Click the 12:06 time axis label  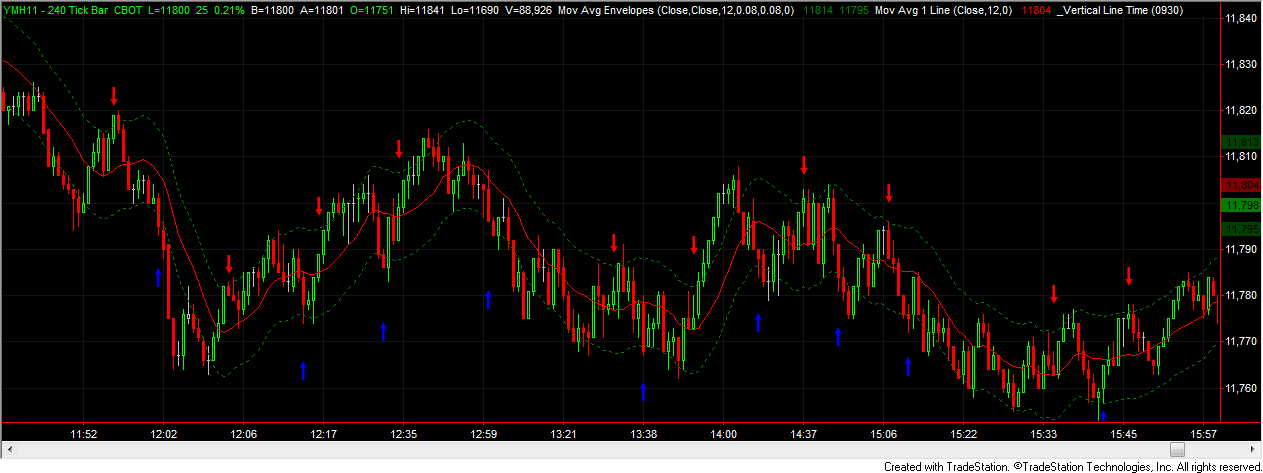(243, 434)
